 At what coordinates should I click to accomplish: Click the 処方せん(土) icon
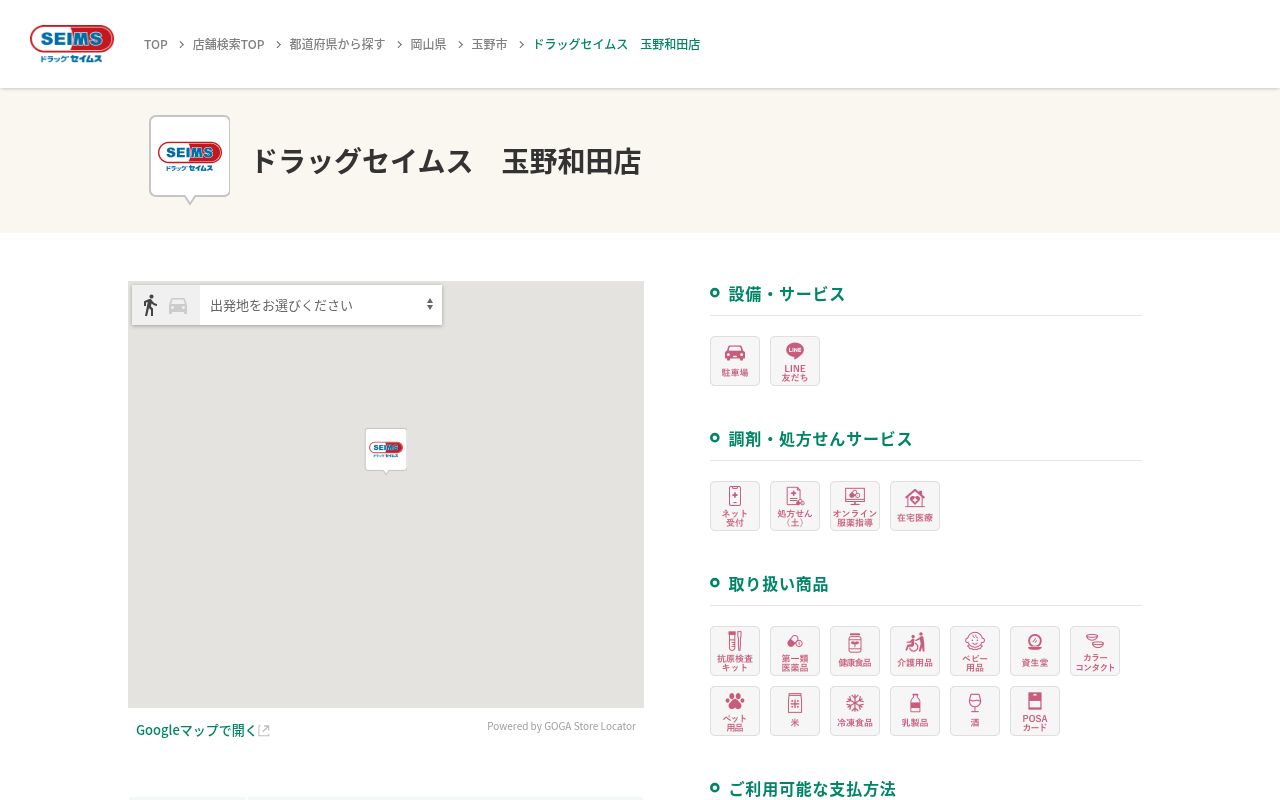pyautogui.click(x=795, y=506)
